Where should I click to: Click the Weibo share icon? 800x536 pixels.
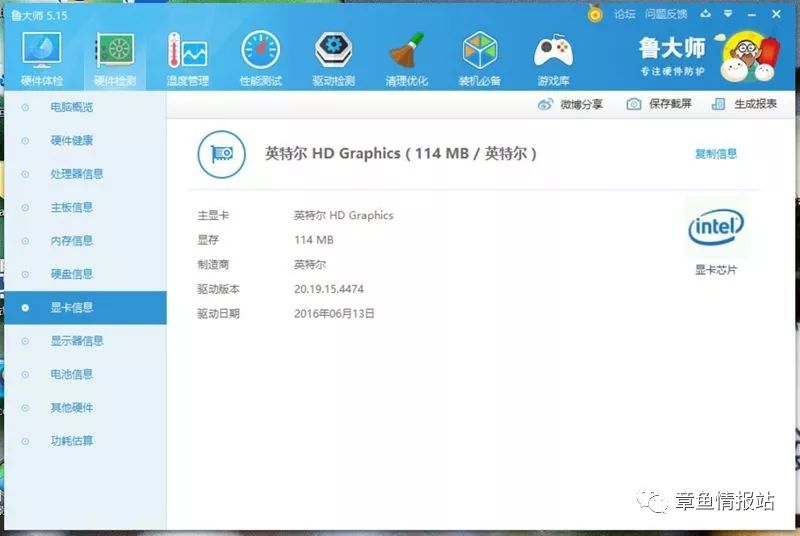click(545, 105)
